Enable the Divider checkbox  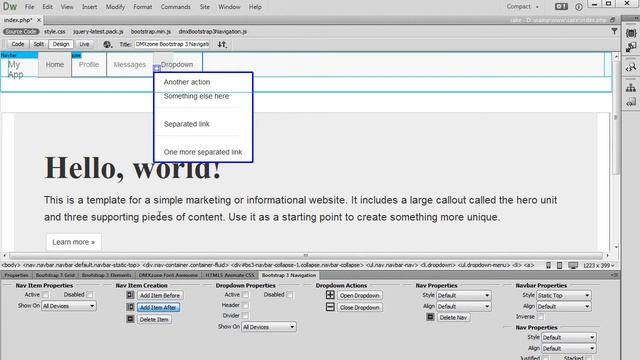245,316
